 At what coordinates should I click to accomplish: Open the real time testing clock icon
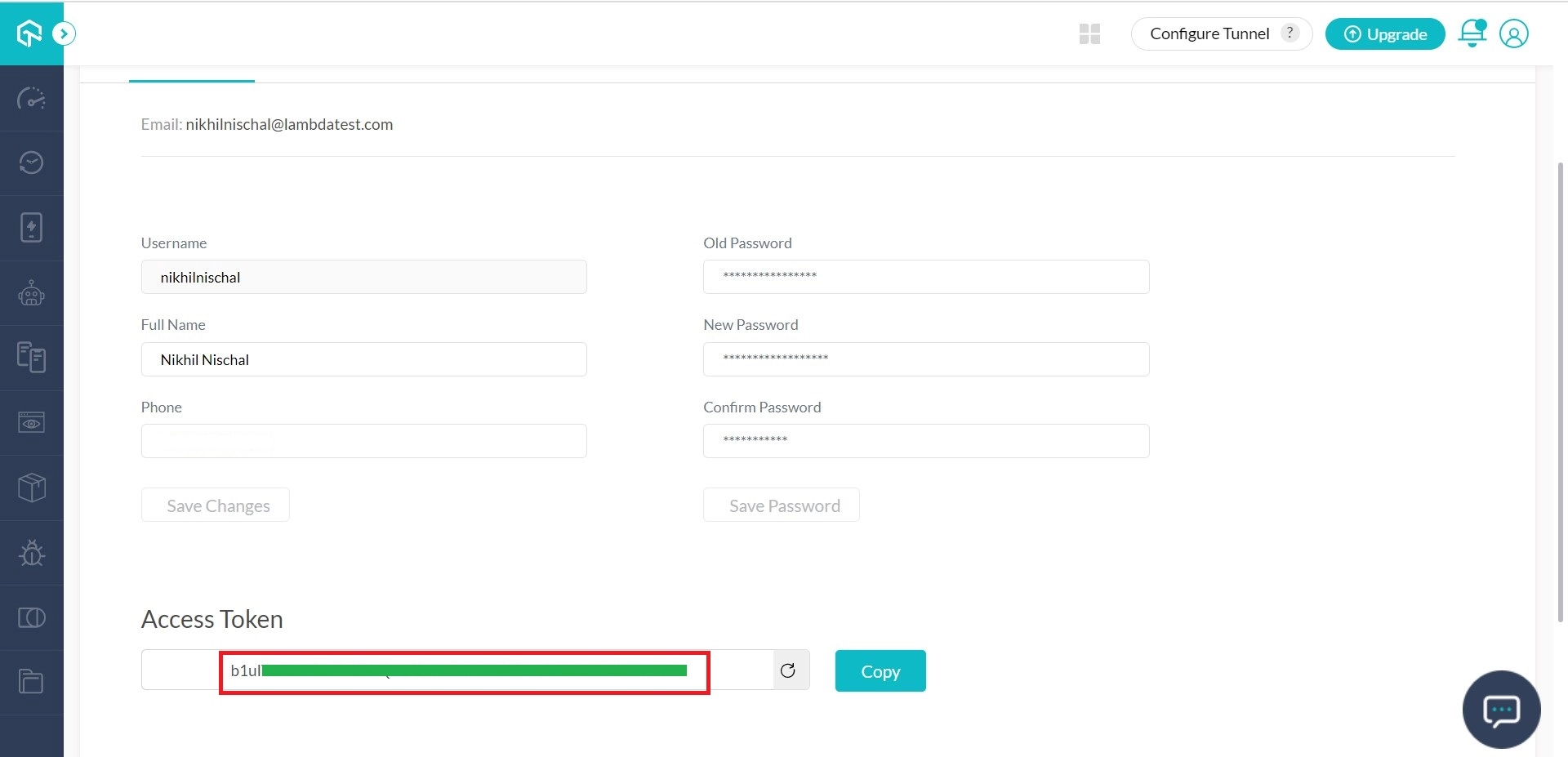[31, 163]
